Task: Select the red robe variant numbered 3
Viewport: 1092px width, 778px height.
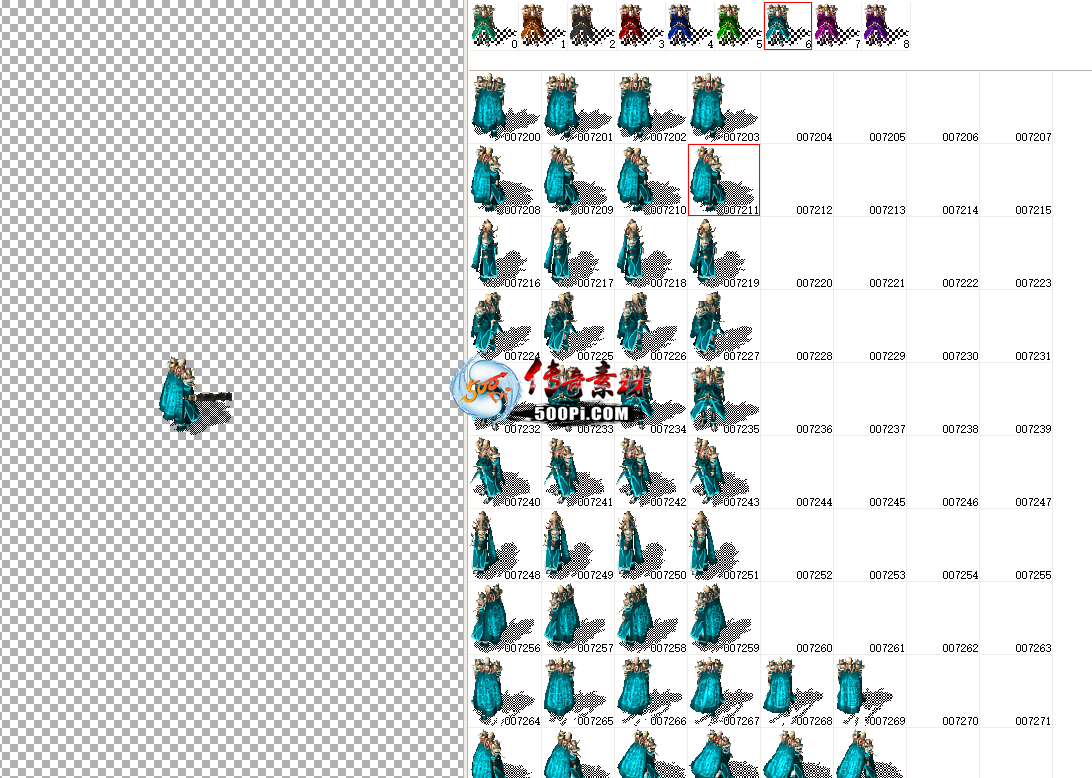Action: (x=641, y=26)
